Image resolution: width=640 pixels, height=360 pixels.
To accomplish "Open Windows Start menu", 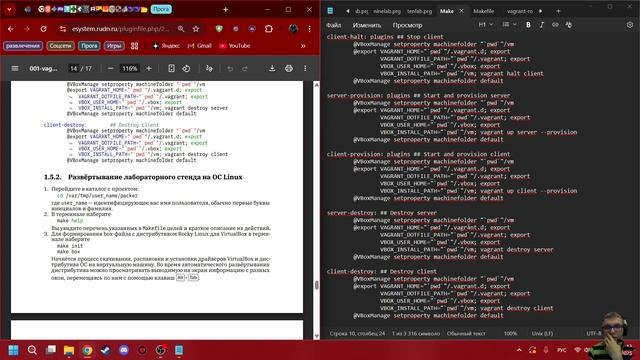I will point(13,350).
